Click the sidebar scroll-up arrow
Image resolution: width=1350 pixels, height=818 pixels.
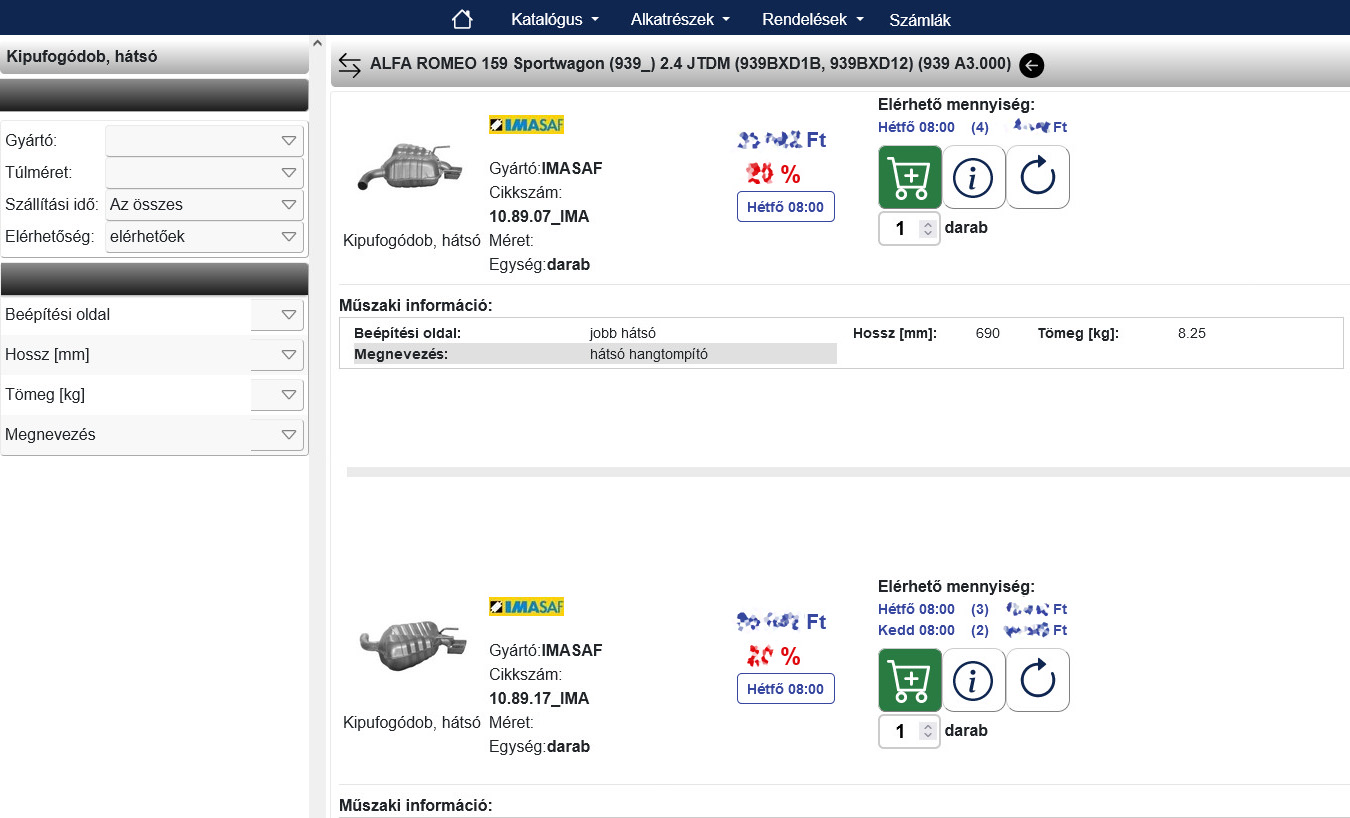318,44
